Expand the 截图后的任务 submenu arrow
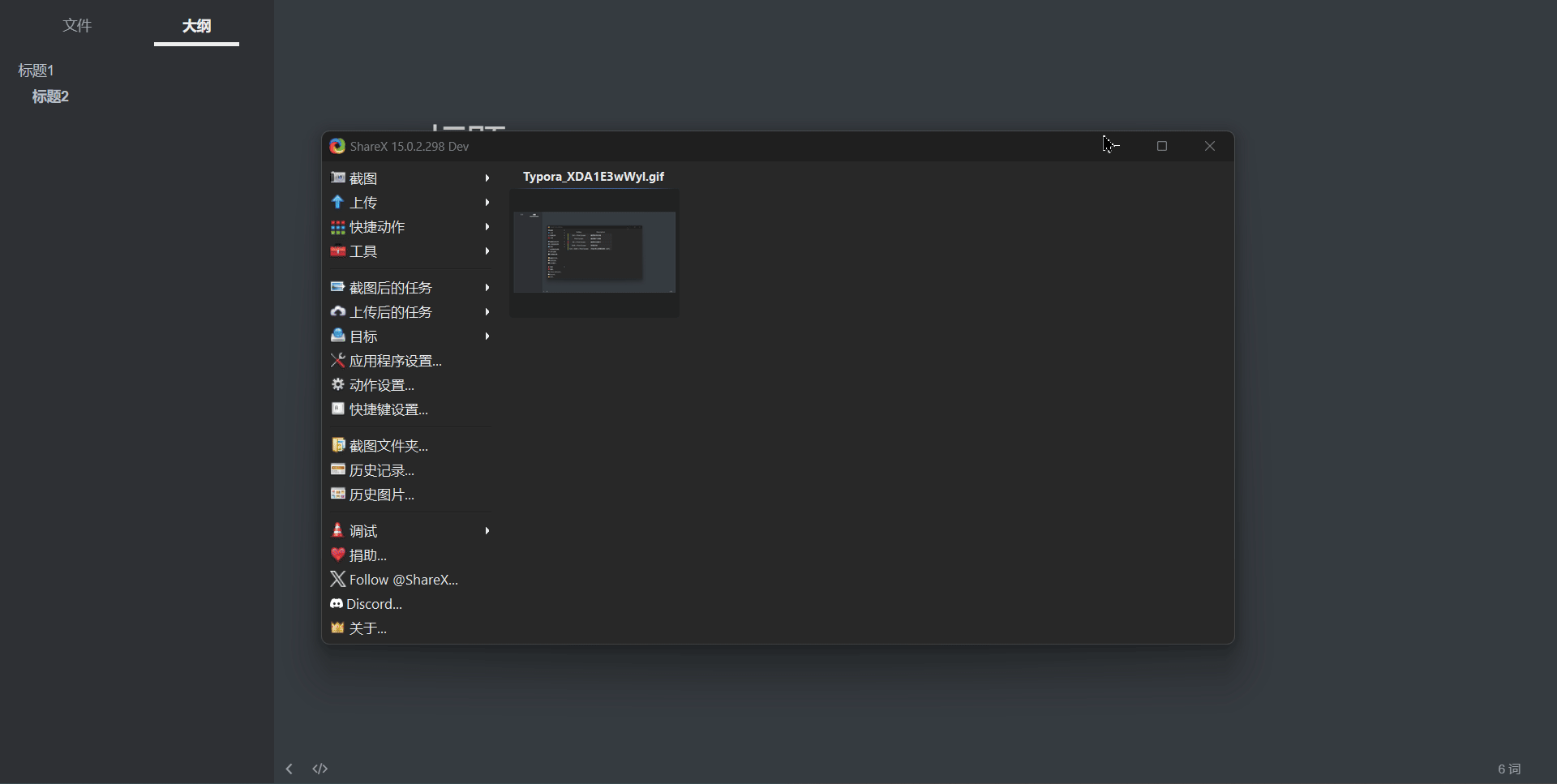 487,288
